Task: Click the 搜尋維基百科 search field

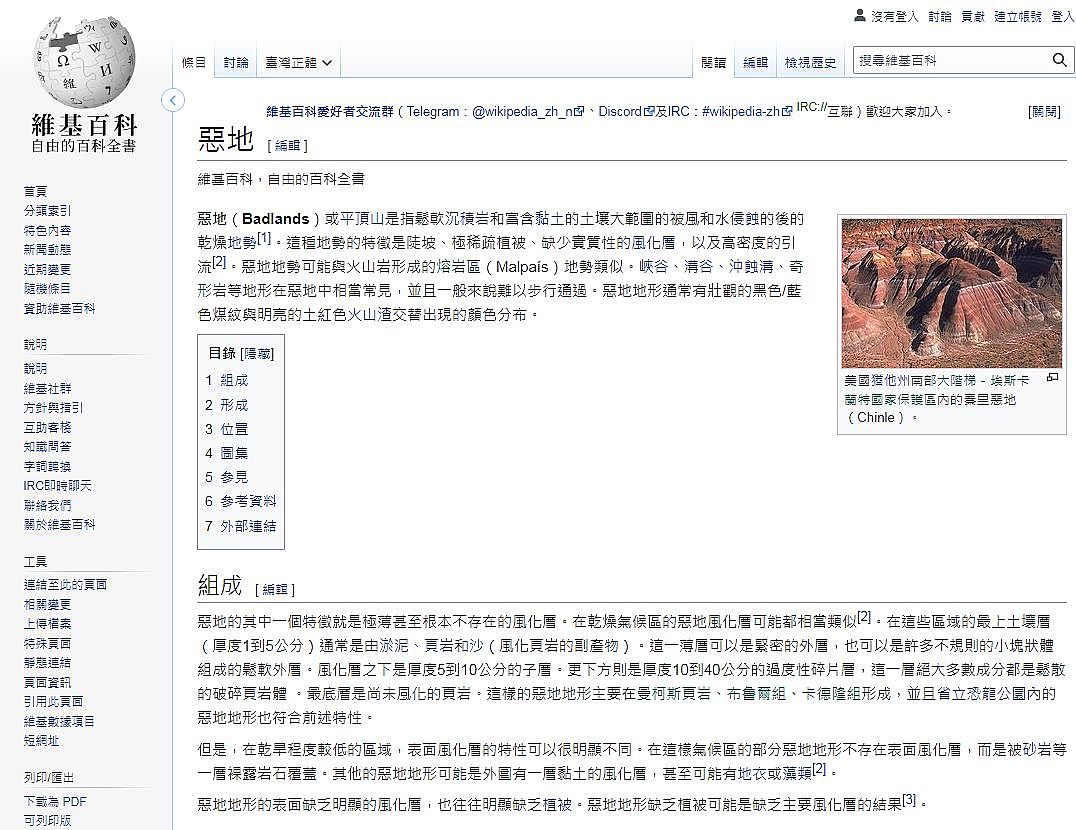Action: (x=950, y=61)
